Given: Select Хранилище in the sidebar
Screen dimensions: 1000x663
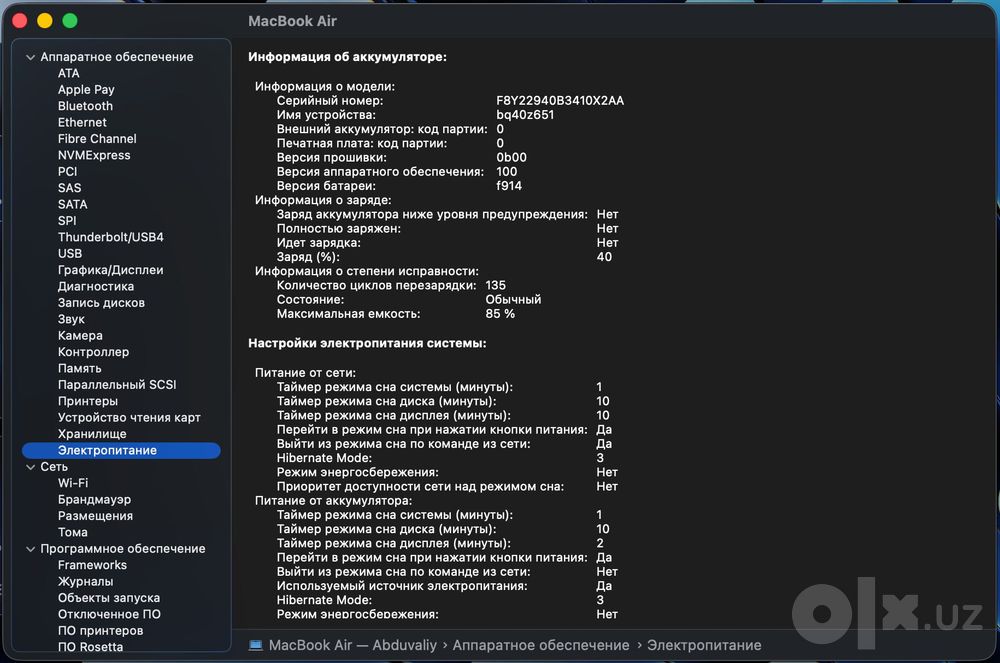Looking at the screenshot, I should click(x=92, y=434).
